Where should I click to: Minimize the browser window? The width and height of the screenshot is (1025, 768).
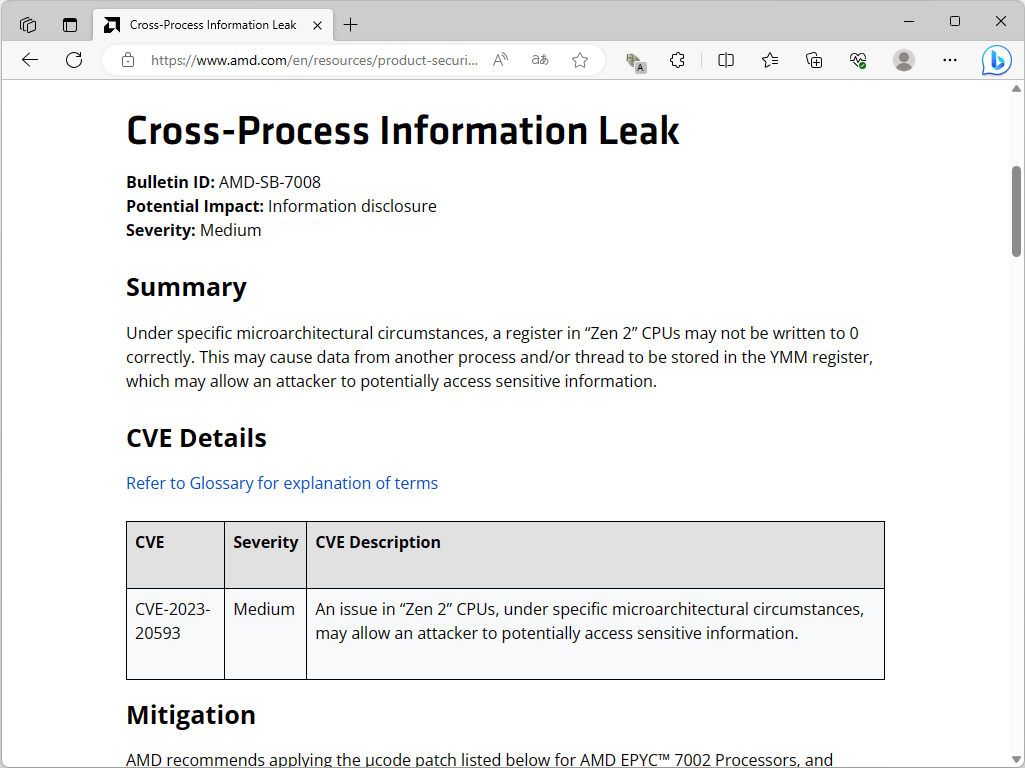tap(909, 22)
